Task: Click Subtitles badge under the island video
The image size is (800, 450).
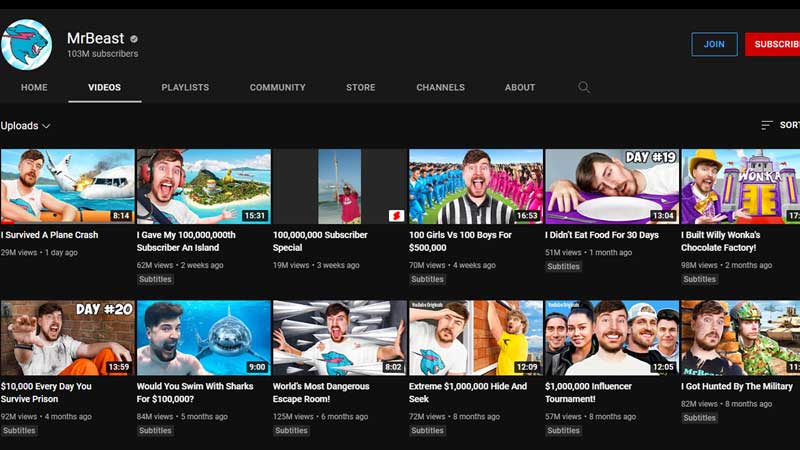Action: pos(155,279)
